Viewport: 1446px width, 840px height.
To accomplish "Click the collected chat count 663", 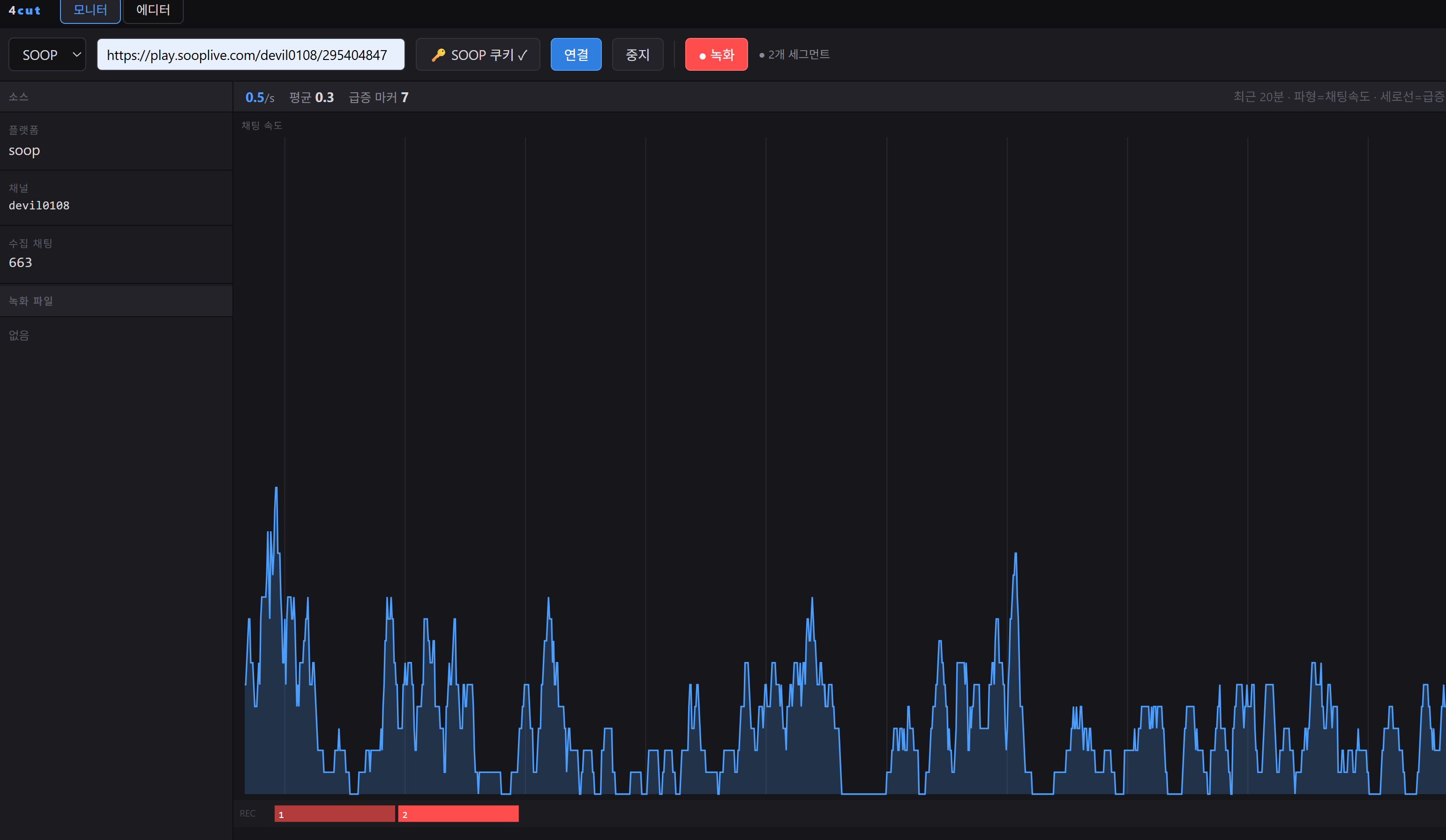I will 21,263.
